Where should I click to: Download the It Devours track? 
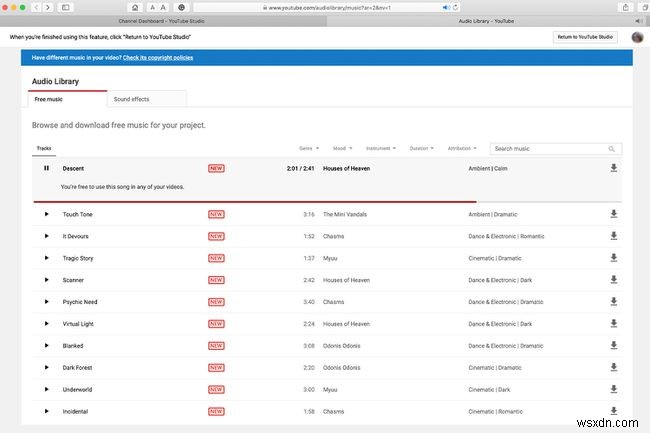(614, 236)
